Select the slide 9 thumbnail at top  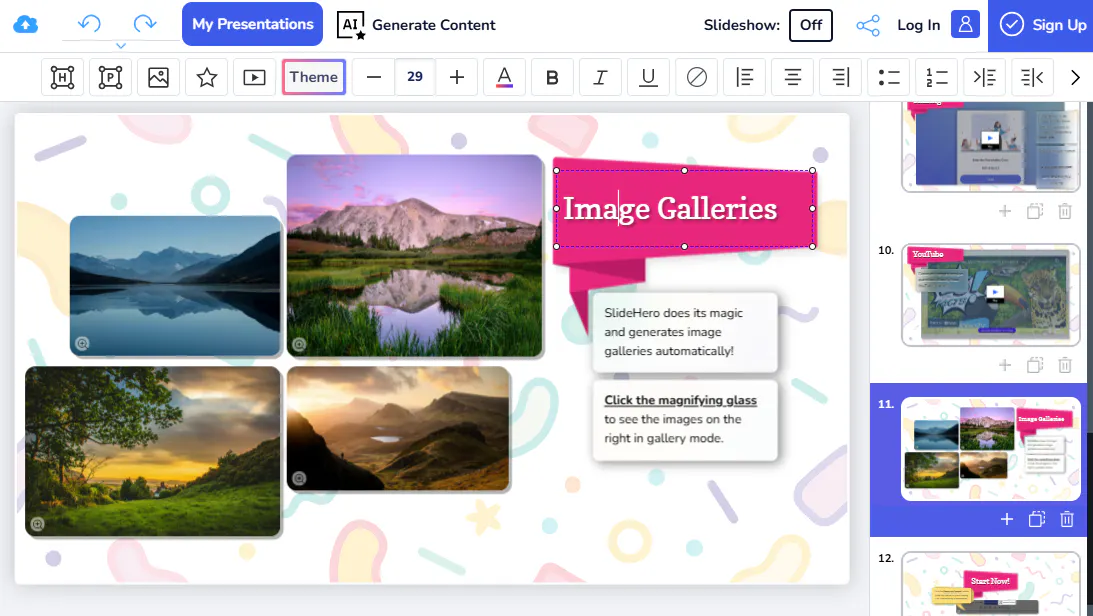(991, 146)
